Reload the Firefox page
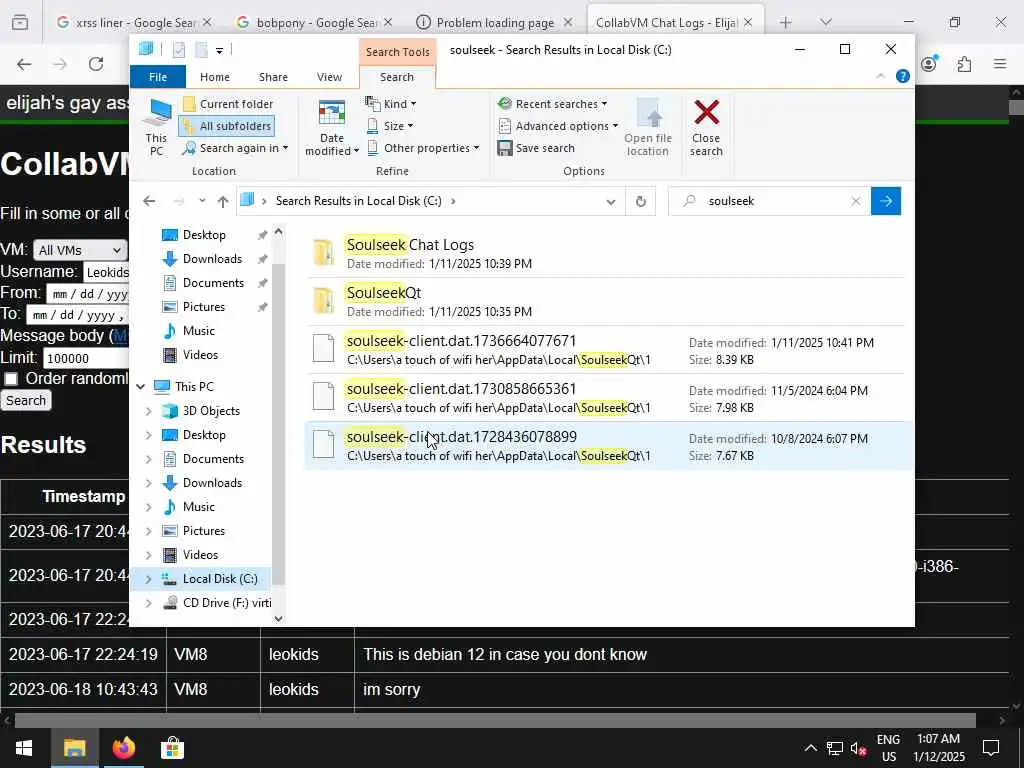 pyautogui.click(x=96, y=64)
